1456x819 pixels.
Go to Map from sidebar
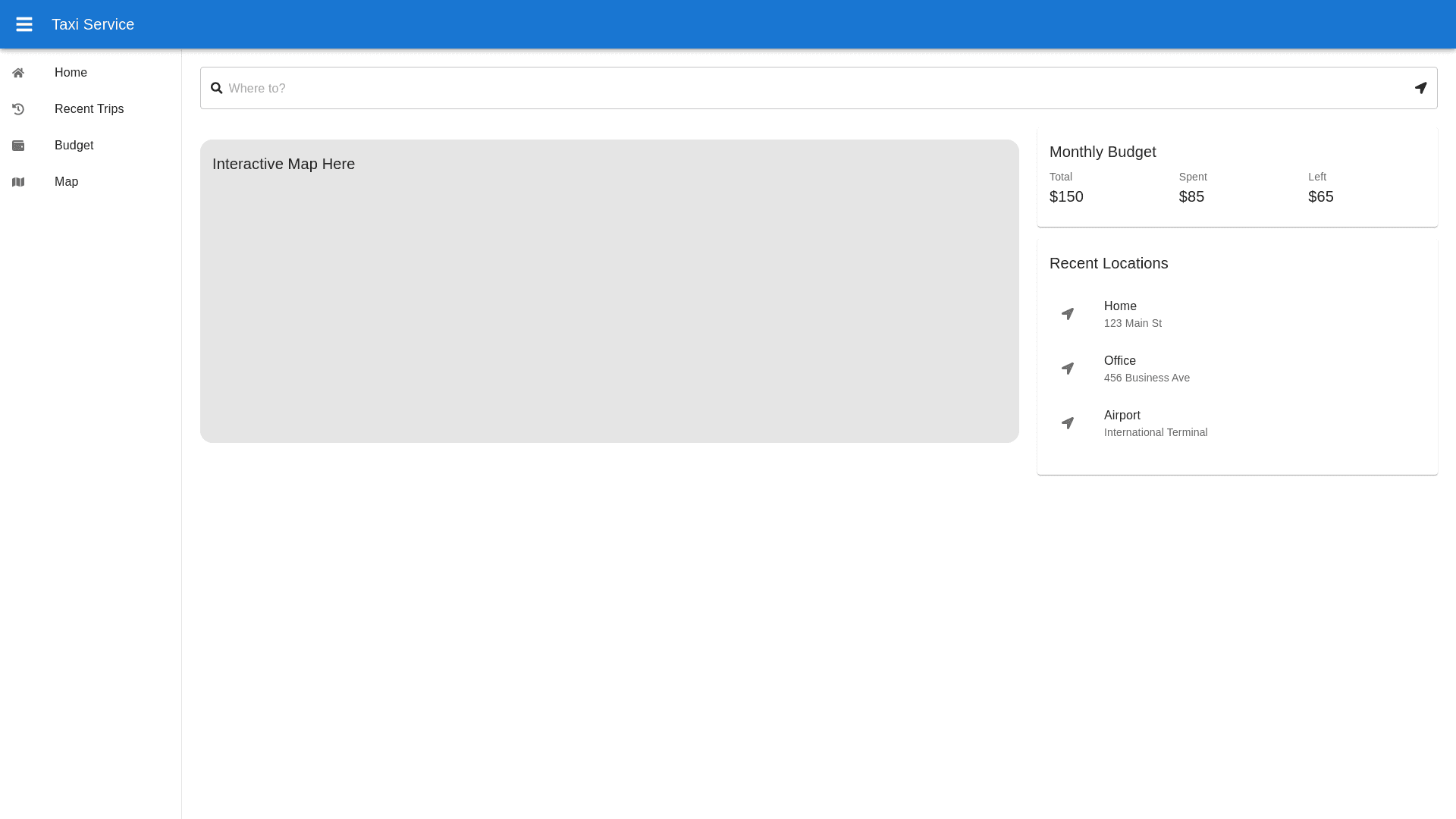coord(67,182)
